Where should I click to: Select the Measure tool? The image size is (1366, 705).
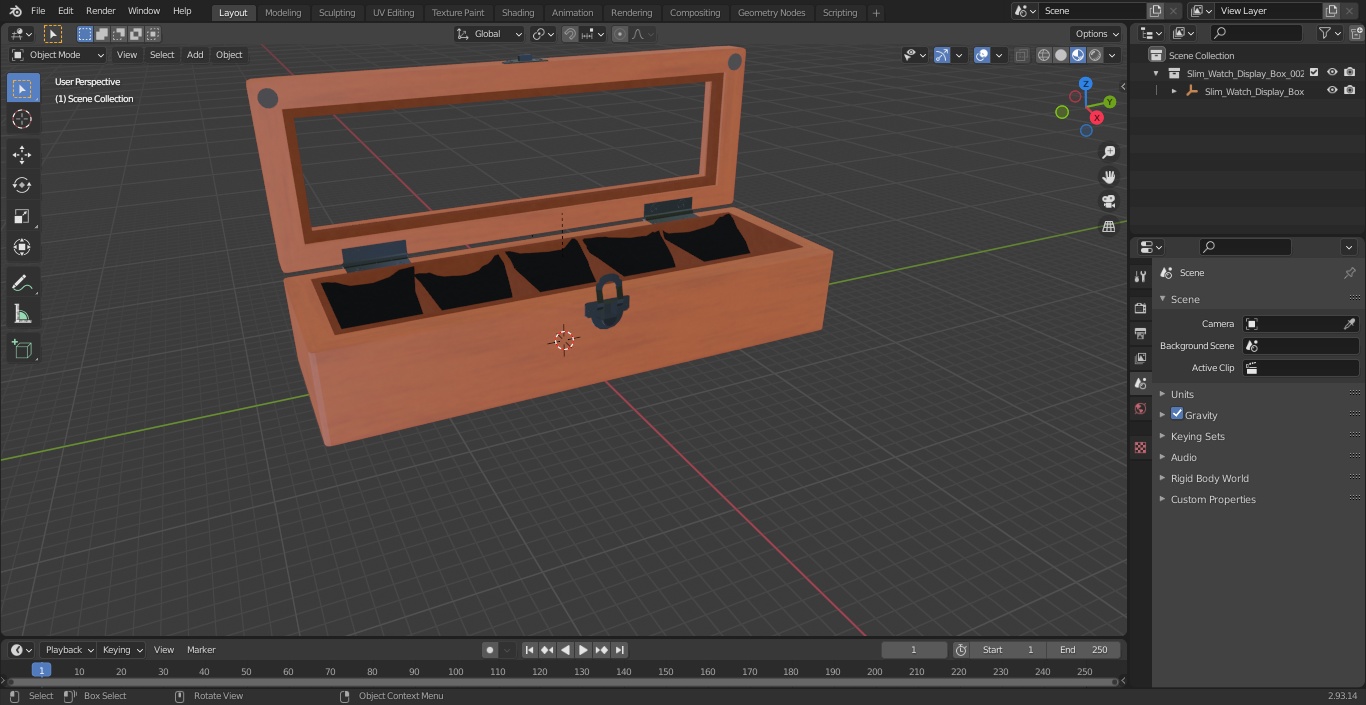pyautogui.click(x=22, y=315)
